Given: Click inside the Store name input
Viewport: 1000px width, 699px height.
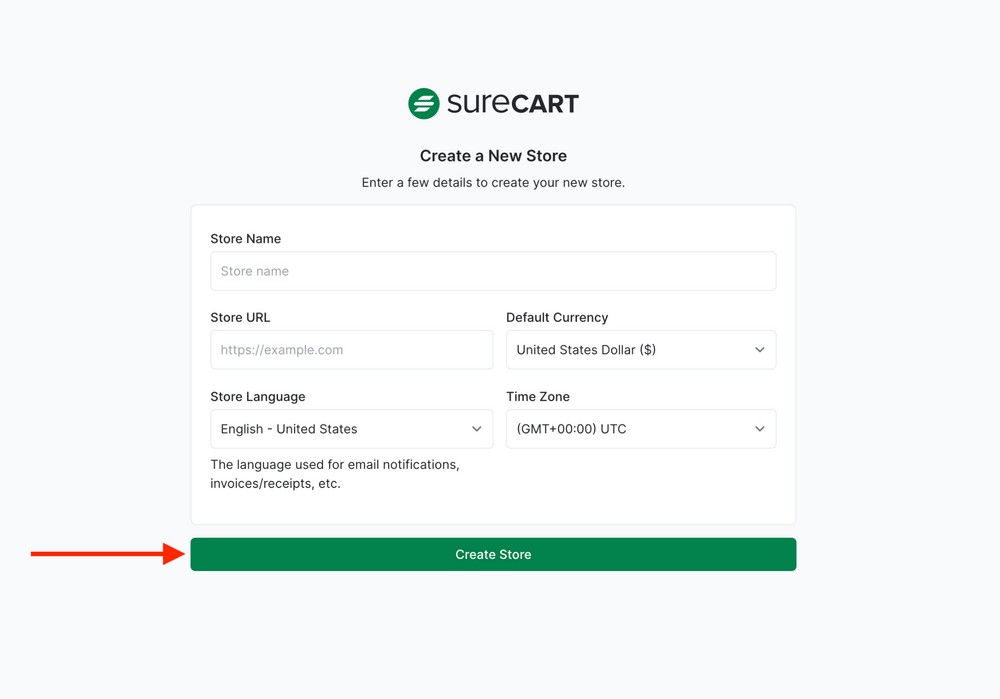Looking at the screenshot, I should click(x=493, y=270).
